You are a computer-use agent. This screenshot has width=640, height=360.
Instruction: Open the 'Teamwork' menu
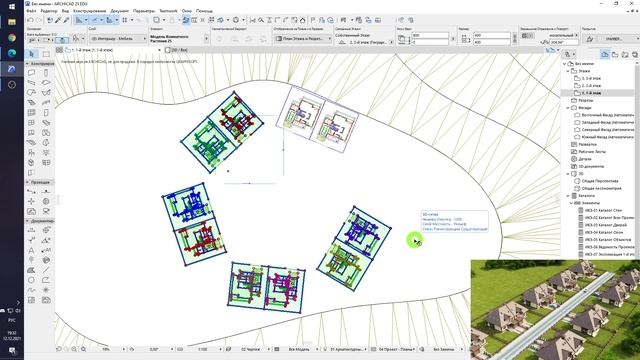coord(168,11)
